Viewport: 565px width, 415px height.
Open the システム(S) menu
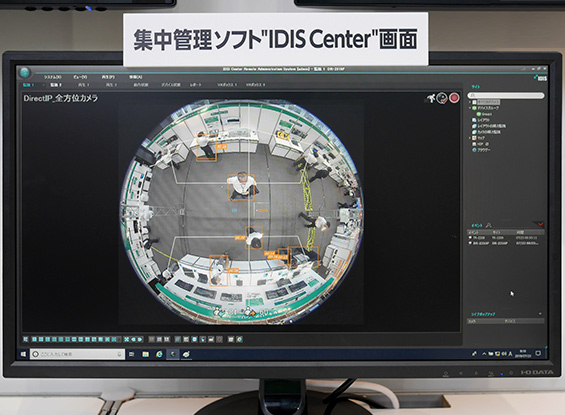pos(53,77)
